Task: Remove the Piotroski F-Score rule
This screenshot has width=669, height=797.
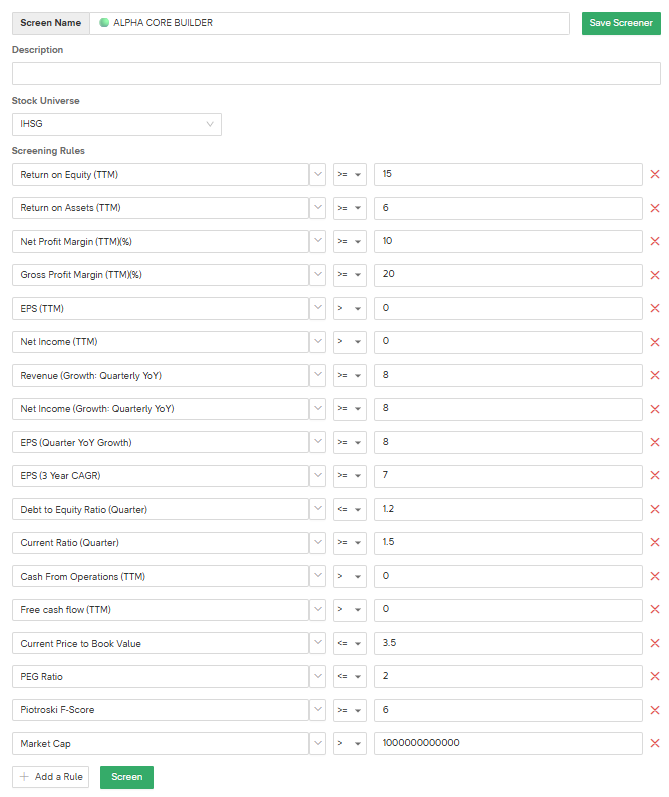Action: pos(655,710)
